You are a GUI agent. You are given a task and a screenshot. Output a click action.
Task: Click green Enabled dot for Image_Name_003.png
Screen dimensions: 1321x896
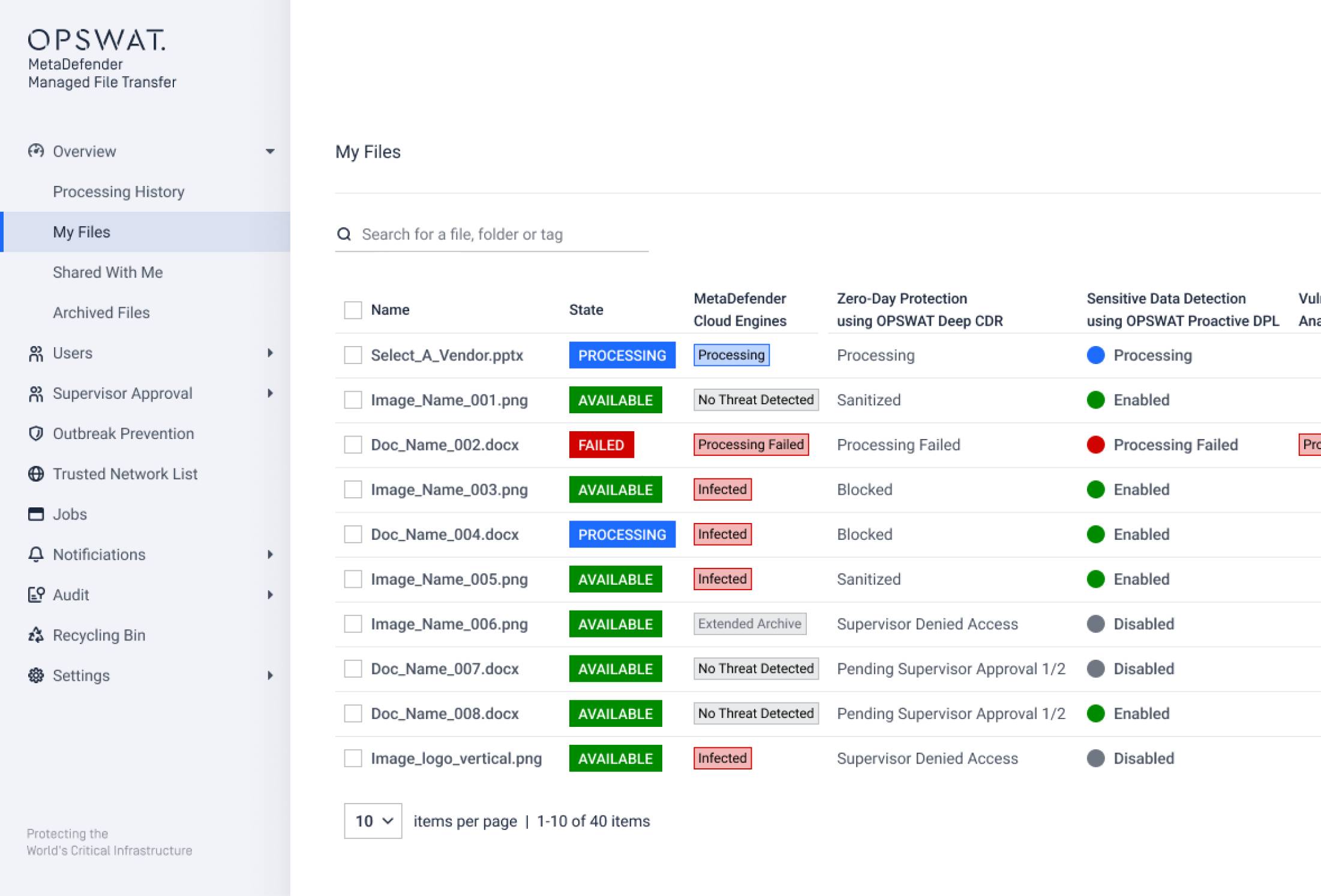1095,489
